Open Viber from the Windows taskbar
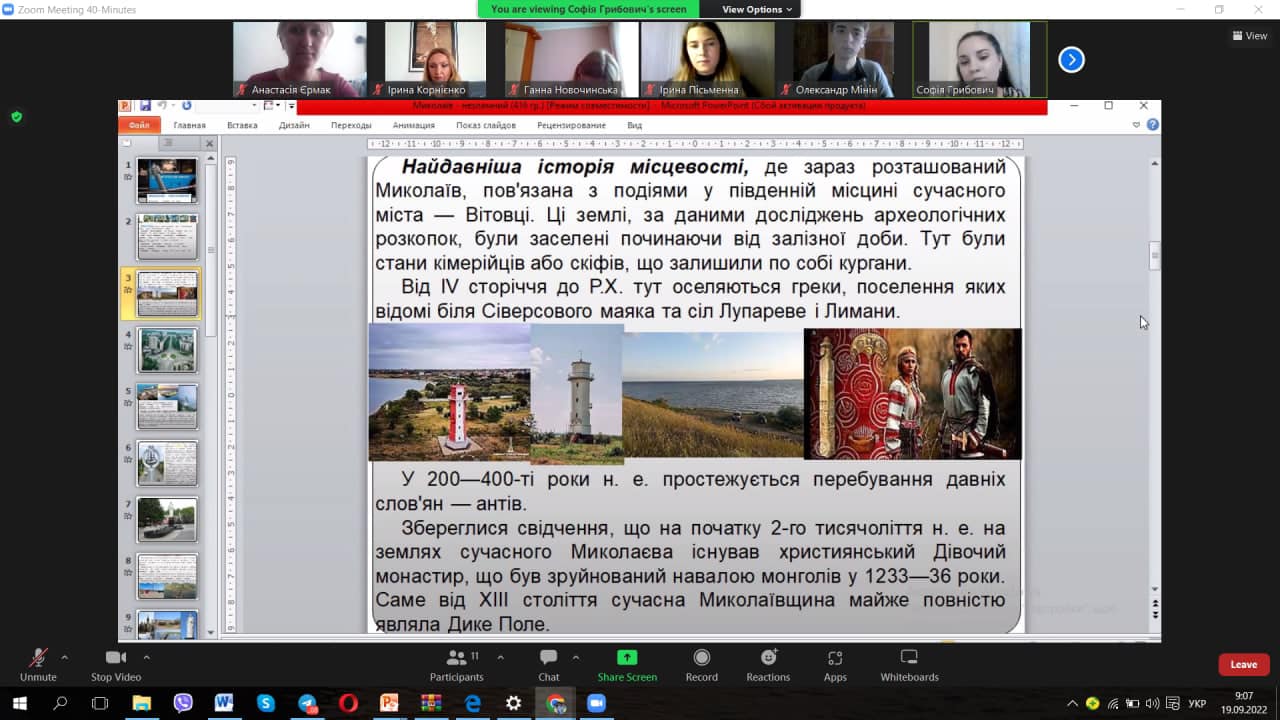This screenshot has width=1280, height=720. [183, 703]
